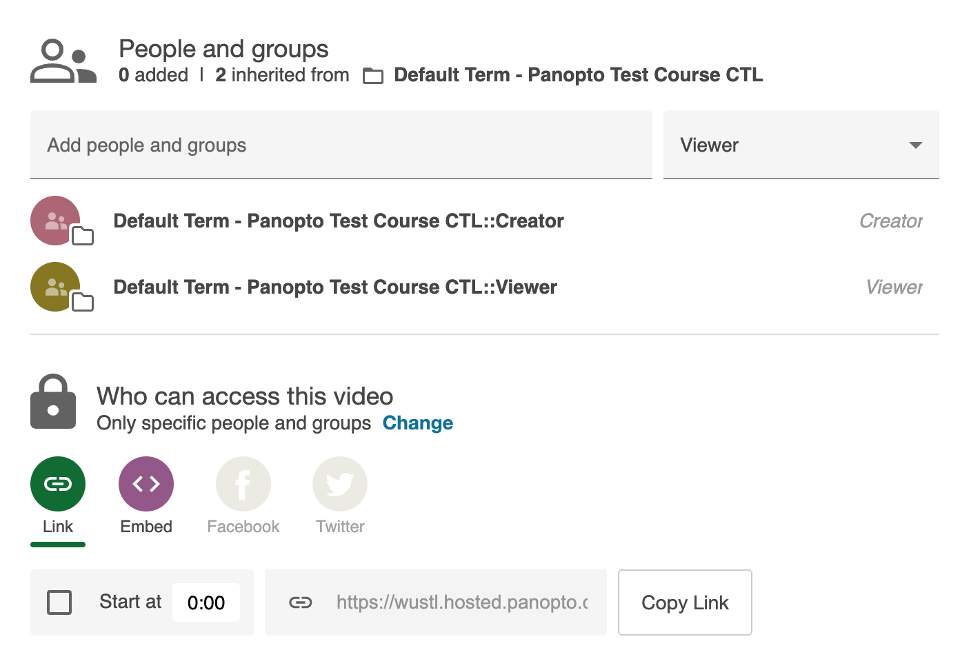The image size is (960, 660).
Task: Click the Change access link
Action: pos(417,423)
